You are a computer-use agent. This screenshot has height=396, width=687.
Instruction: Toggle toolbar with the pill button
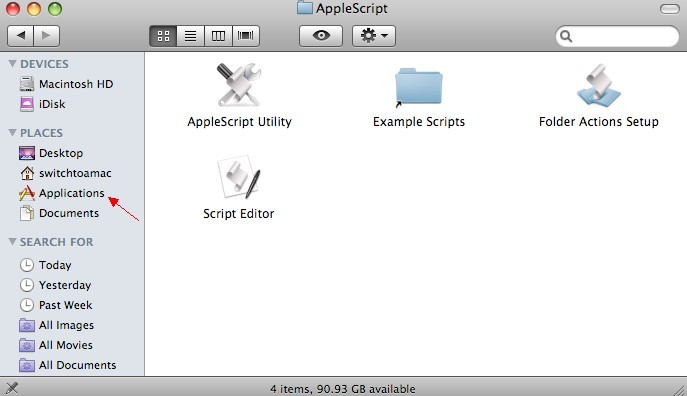pos(669,9)
